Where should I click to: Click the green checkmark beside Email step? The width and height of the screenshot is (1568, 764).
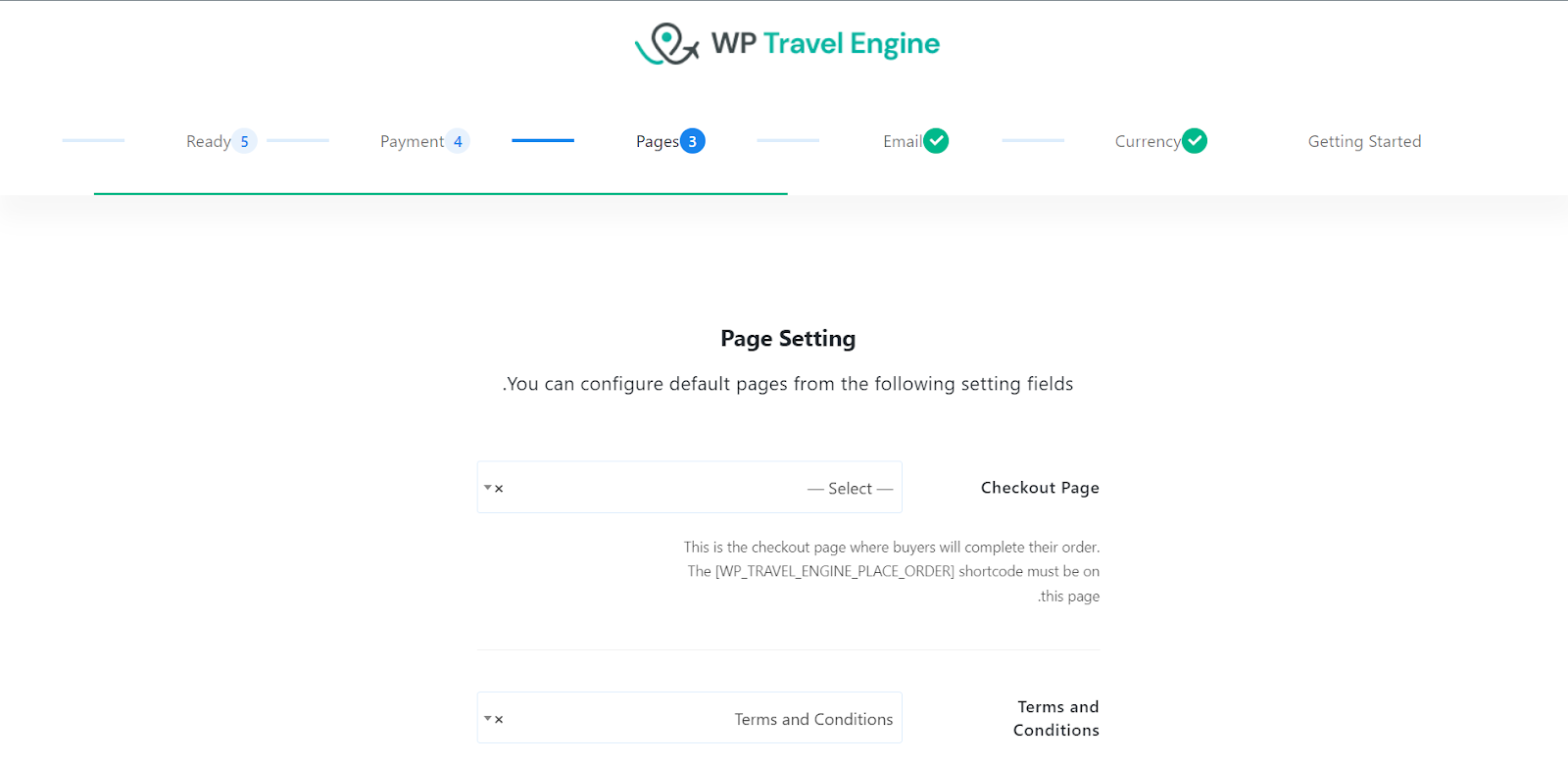tap(936, 141)
